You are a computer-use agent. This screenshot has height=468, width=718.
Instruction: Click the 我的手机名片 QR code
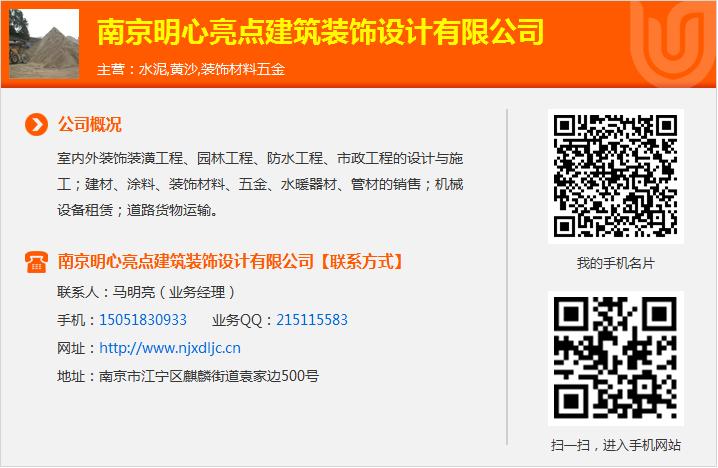[616, 176]
